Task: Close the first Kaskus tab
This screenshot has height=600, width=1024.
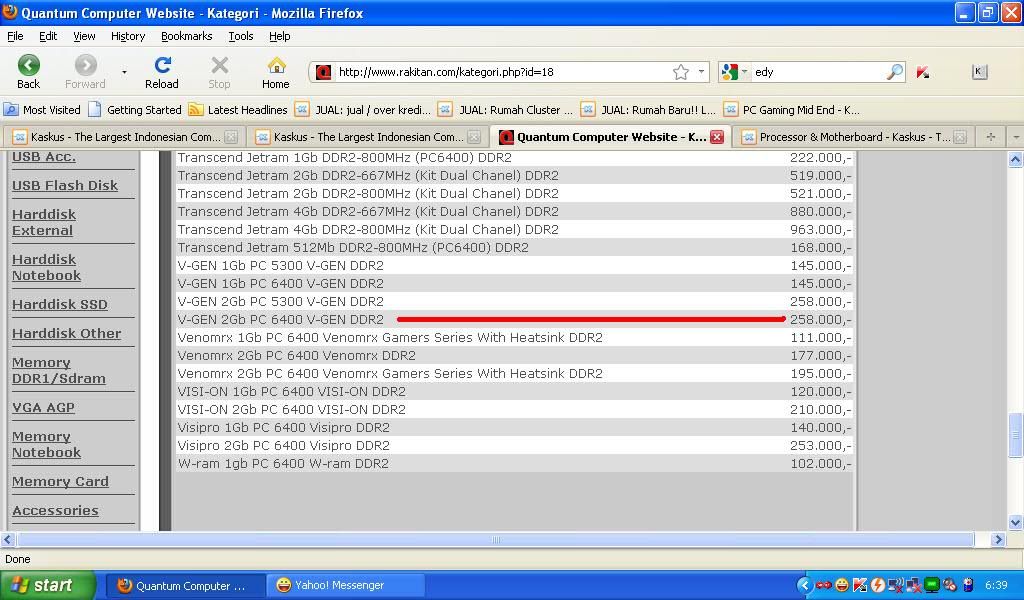Action: 231,137
